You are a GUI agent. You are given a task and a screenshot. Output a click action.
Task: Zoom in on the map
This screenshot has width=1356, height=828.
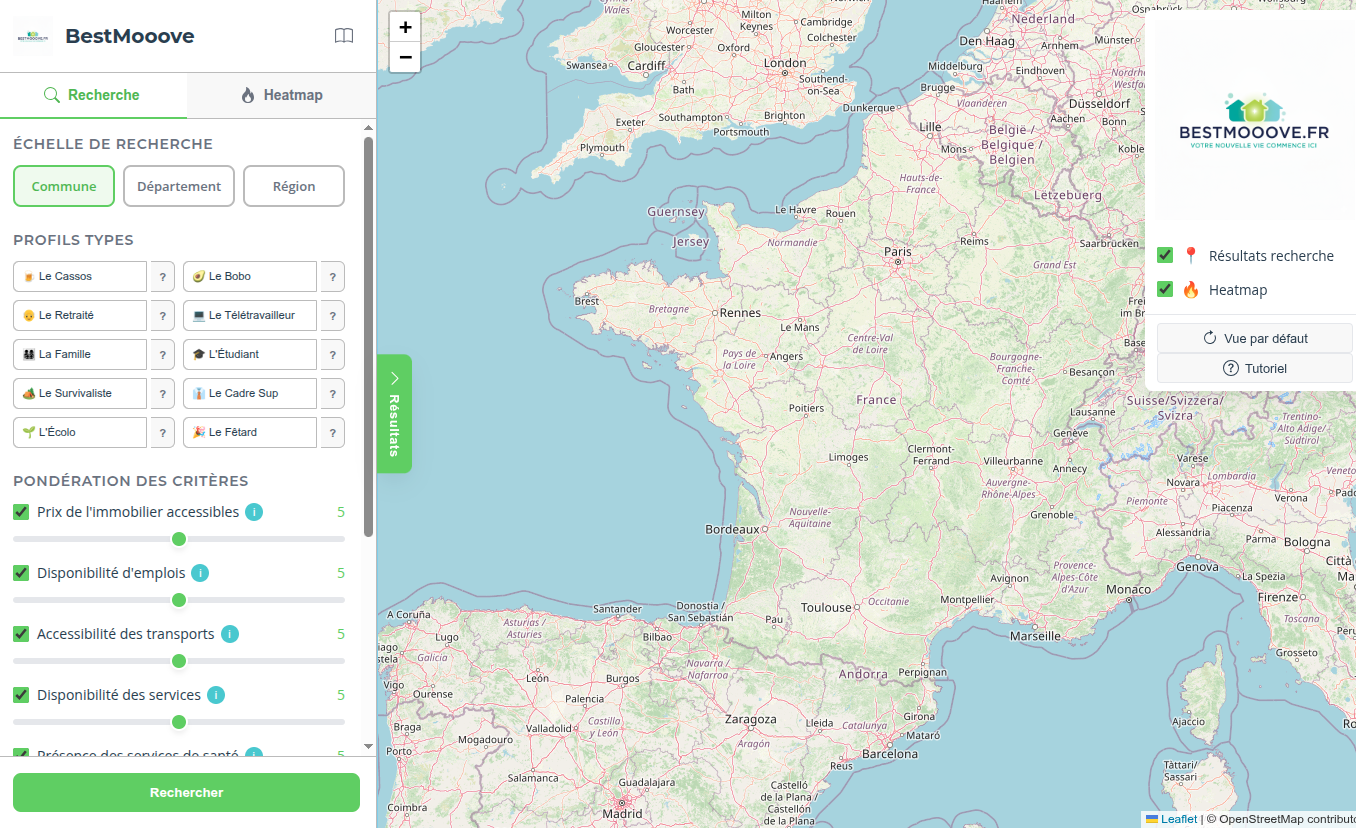(405, 27)
